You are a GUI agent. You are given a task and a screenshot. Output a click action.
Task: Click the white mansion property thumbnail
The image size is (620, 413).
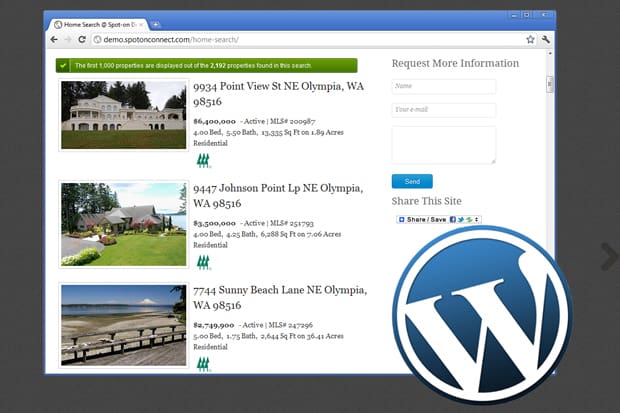click(x=123, y=115)
